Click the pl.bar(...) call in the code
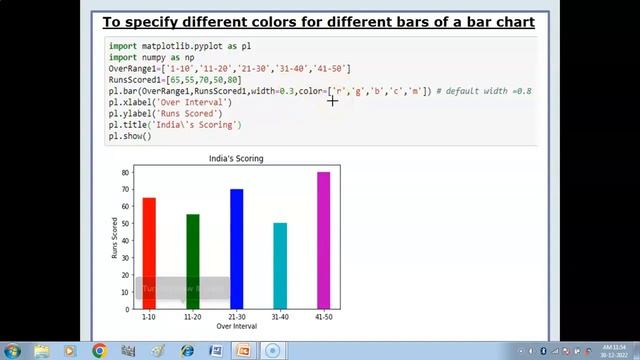 tap(270, 91)
